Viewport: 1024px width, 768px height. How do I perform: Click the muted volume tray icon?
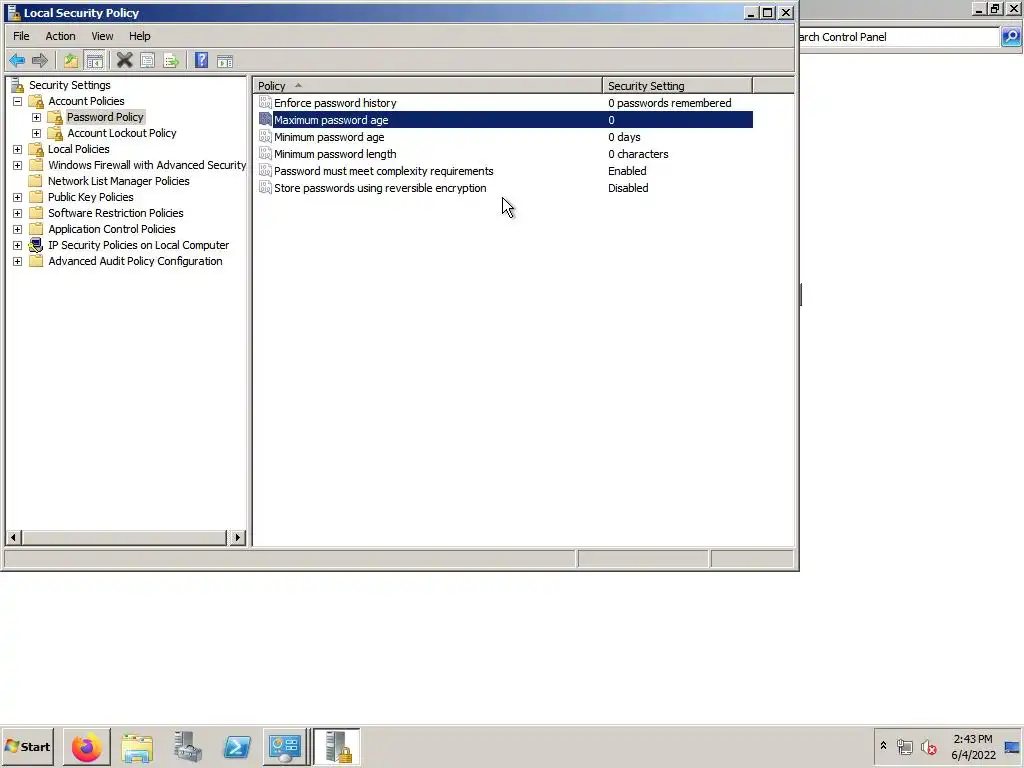click(929, 746)
